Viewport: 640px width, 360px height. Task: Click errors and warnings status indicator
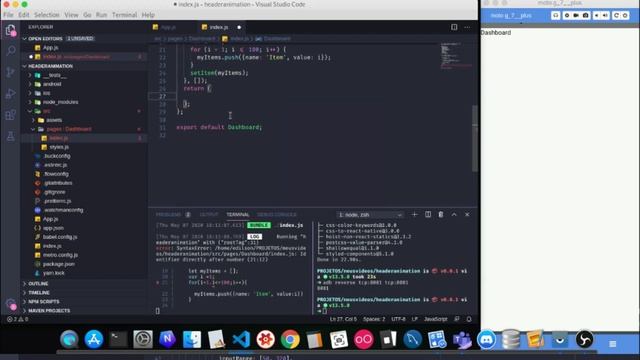coord(18,319)
